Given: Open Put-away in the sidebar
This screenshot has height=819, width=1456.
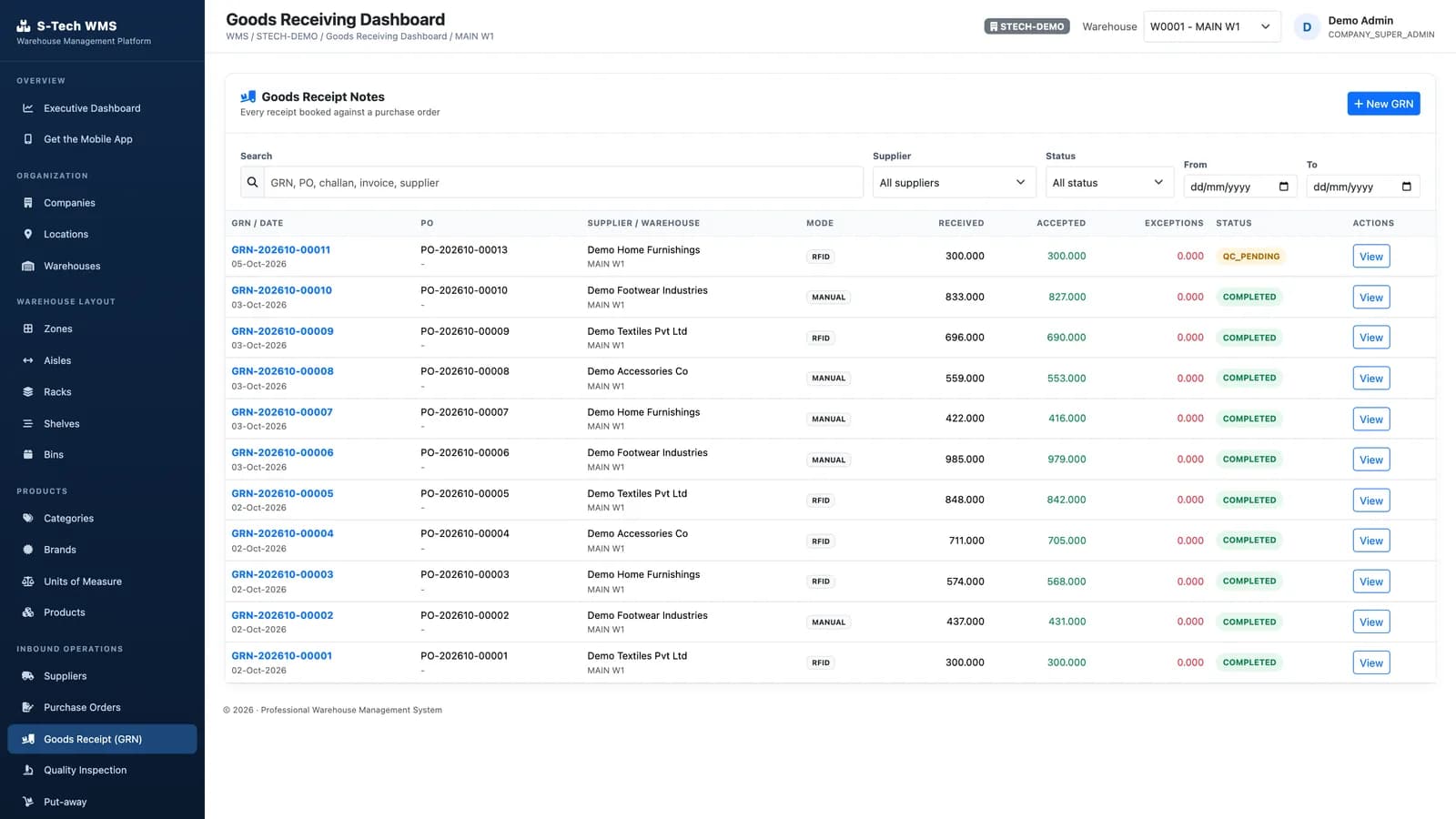Looking at the screenshot, I should [x=102, y=802].
